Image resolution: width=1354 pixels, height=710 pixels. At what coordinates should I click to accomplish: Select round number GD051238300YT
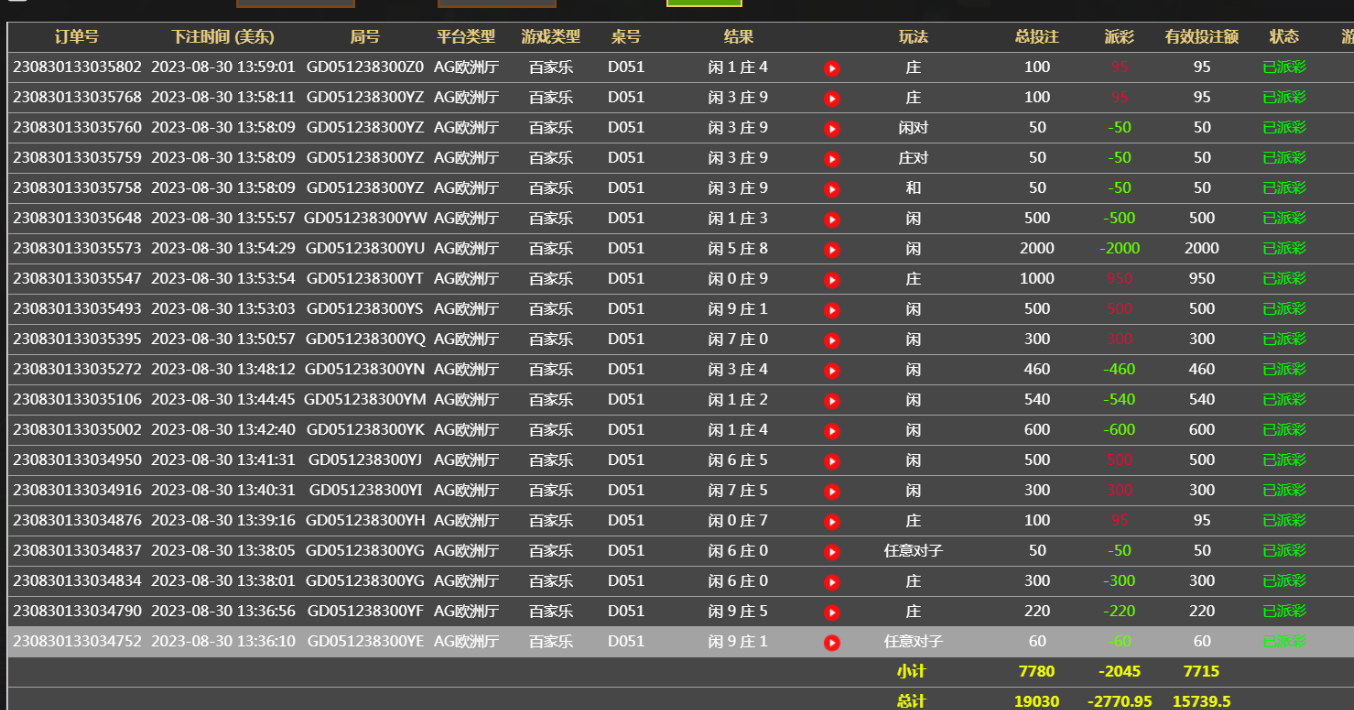365,278
